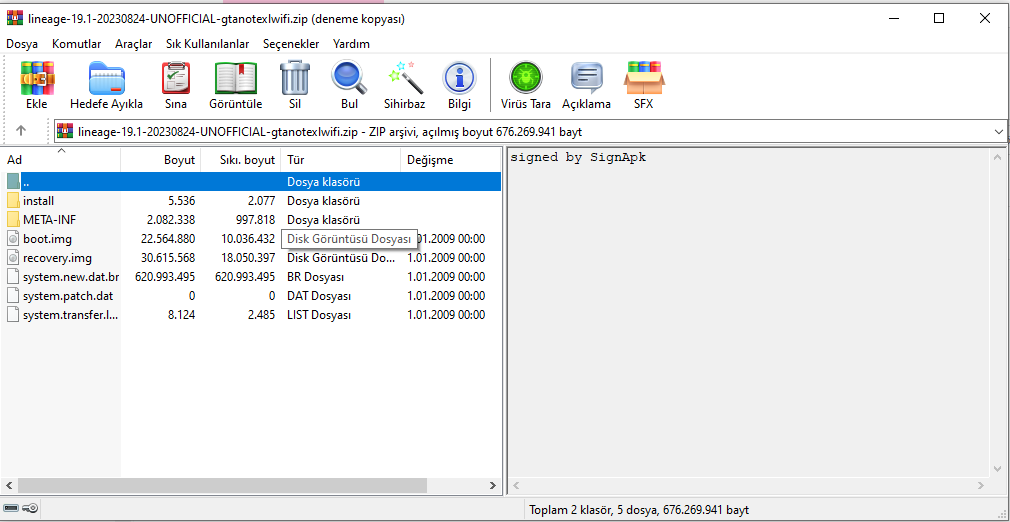Image resolution: width=1010 pixels, height=522 pixels.
Task: Click the install folder icon
Action: coord(14,200)
